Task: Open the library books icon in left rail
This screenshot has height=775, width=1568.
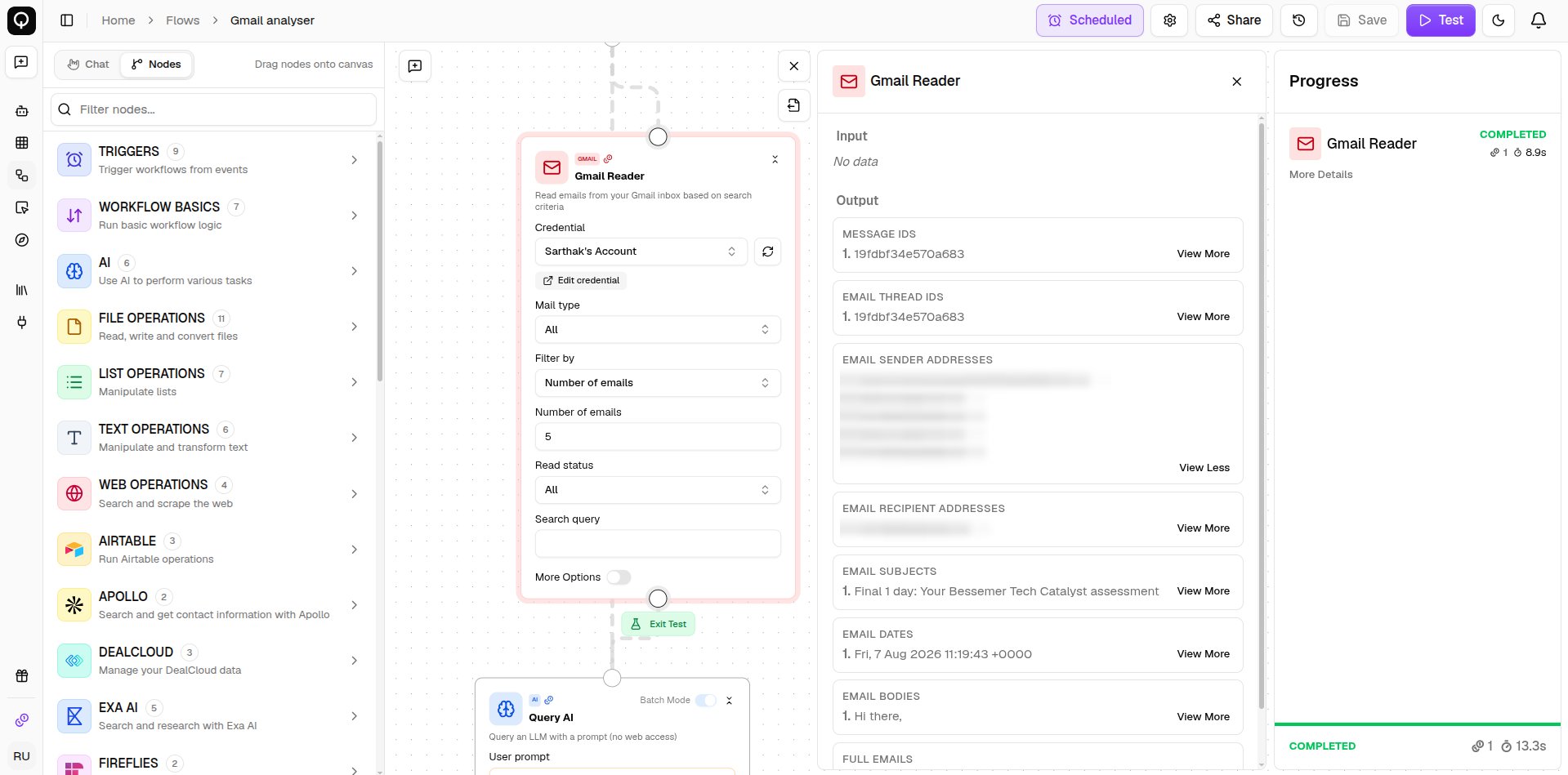Action: coord(22,290)
